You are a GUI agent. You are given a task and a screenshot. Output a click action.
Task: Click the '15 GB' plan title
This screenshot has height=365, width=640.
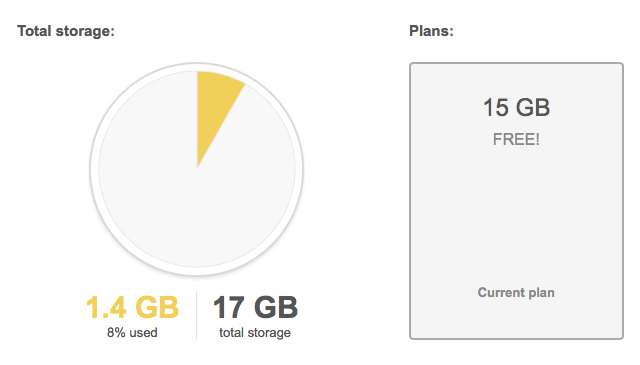(x=516, y=107)
